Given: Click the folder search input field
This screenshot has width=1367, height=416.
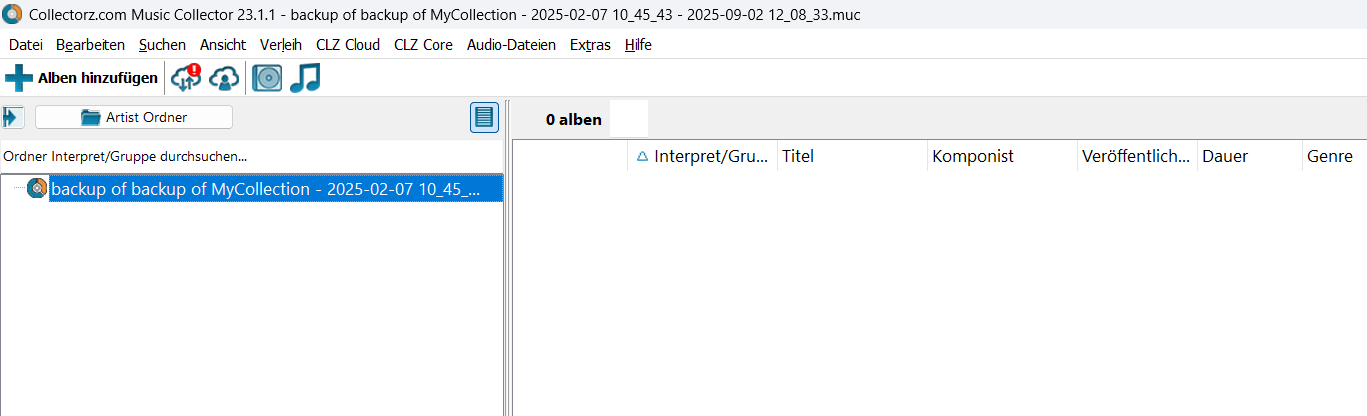Looking at the screenshot, I should point(250,156).
